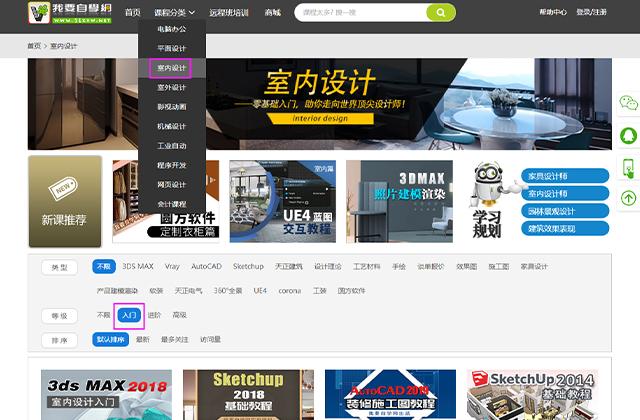Click 首页 in the breadcrumb trail
This screenshot has width=640, height=420.
click(34, 46)
